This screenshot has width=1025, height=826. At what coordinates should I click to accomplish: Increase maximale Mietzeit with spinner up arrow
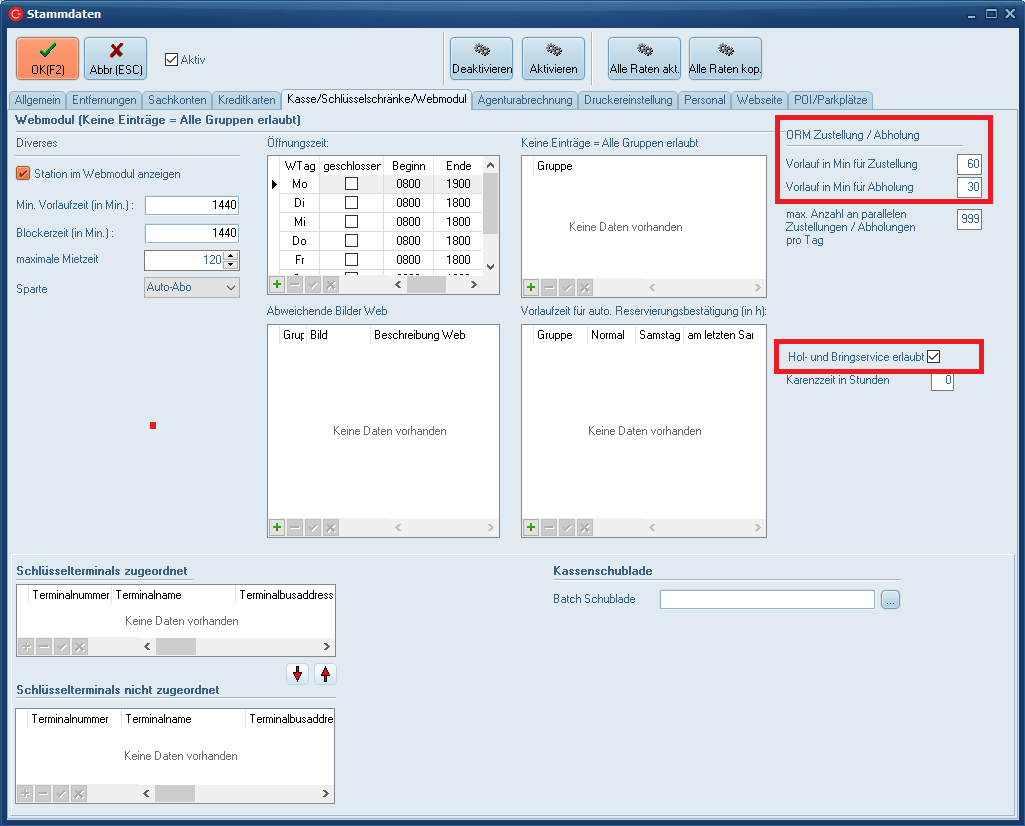pos(232,256)
